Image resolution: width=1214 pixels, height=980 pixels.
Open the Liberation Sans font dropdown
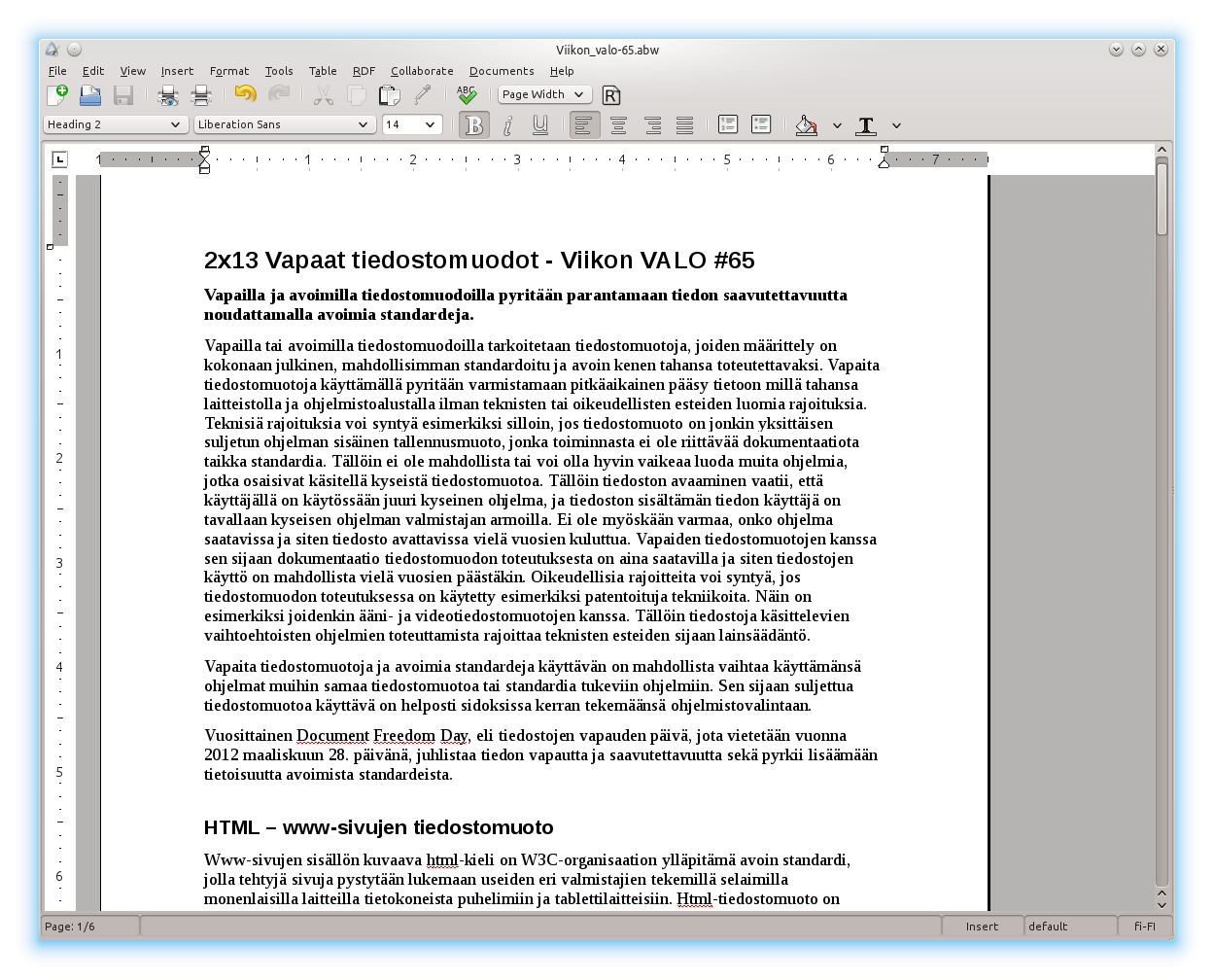pos(284,124)
